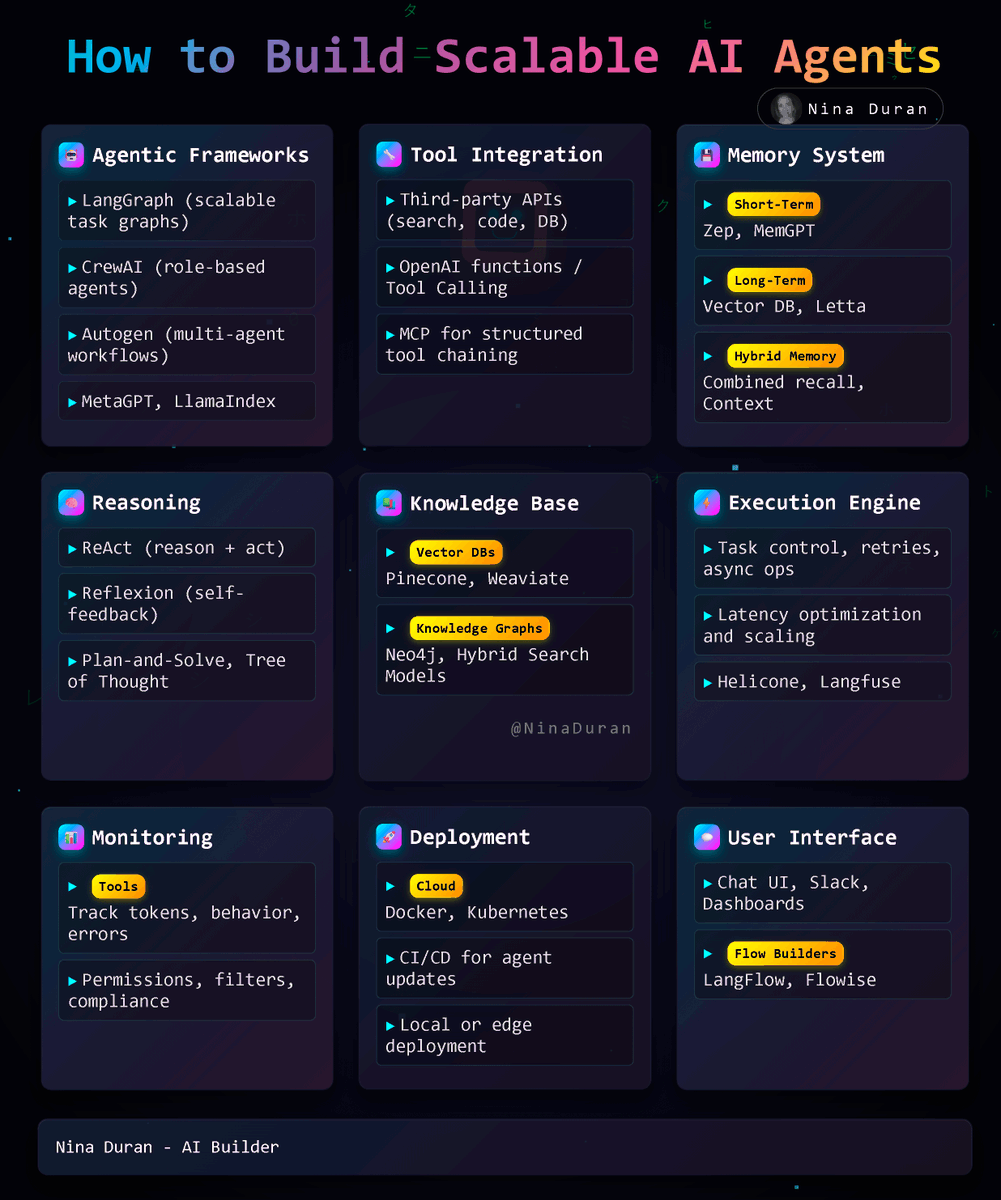Click the LangGraph scalable task graphs item
Viewport: 1001px width, 1200px height.
point(187,211)
